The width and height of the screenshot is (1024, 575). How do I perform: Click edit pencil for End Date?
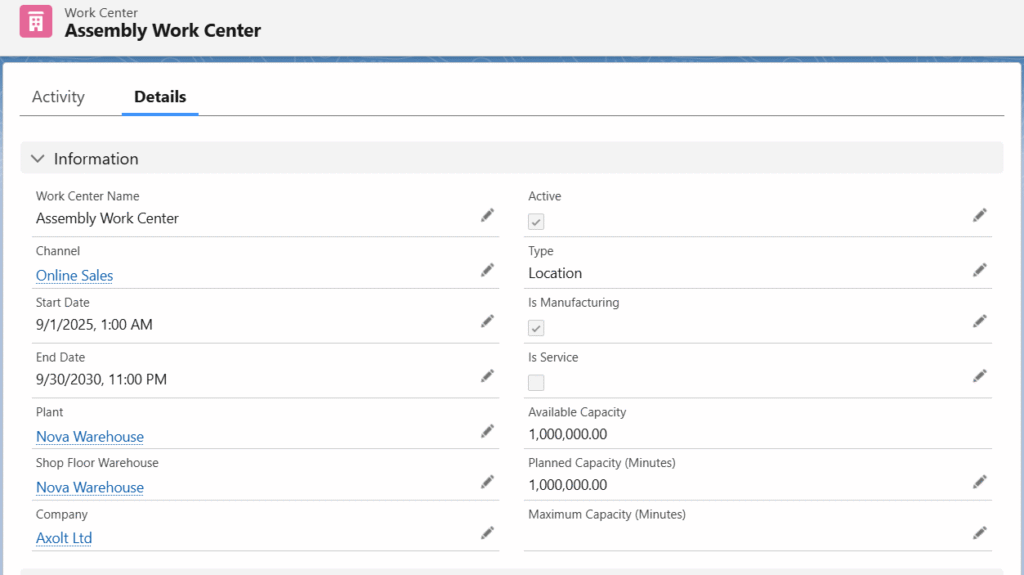point(487,376)
